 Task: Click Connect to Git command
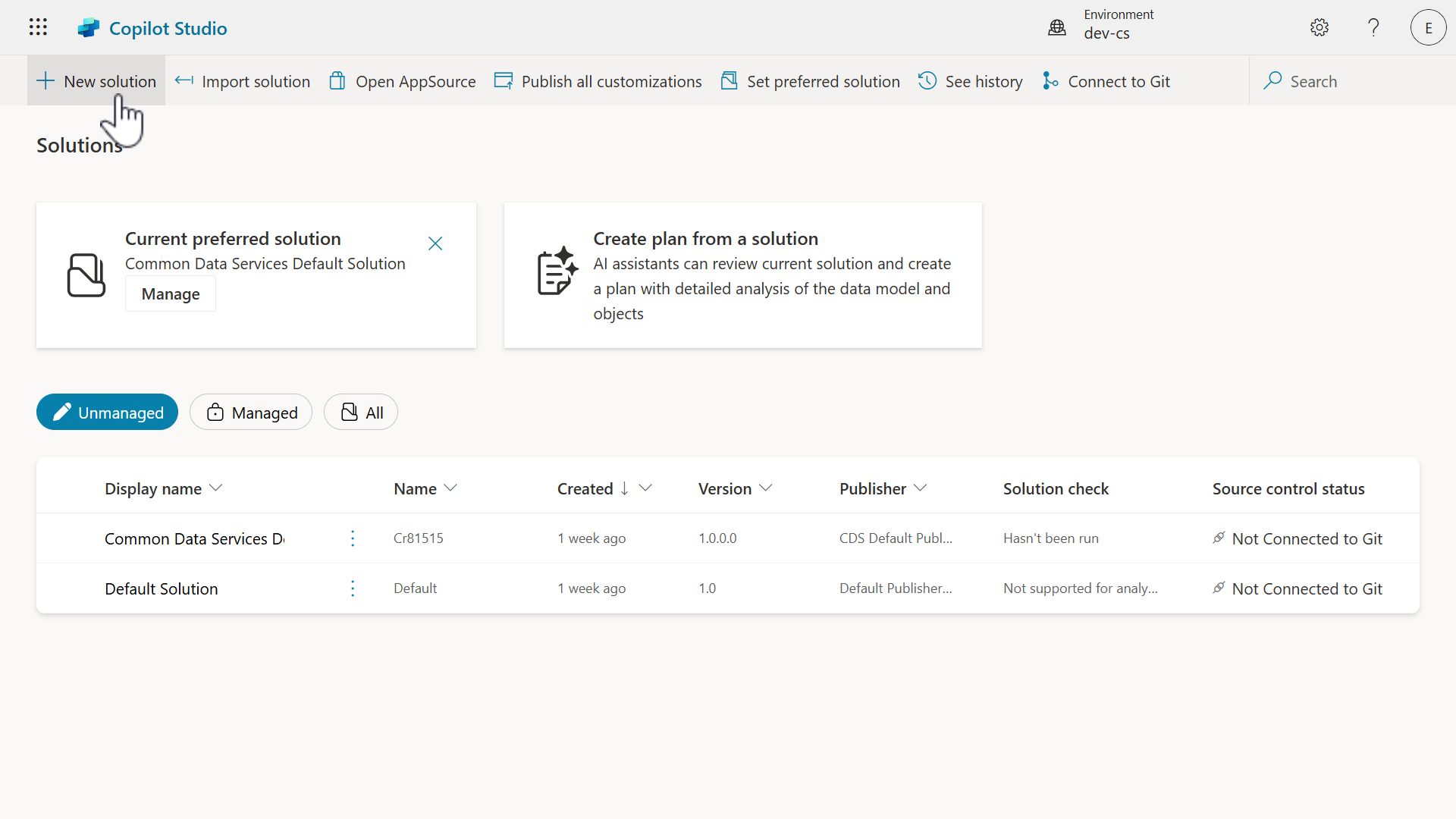coord(1106,81)
